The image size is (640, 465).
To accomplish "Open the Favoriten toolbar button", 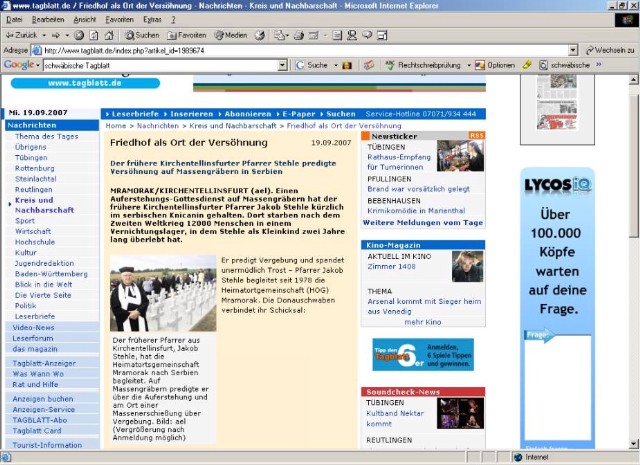I will tap(186, 35).
